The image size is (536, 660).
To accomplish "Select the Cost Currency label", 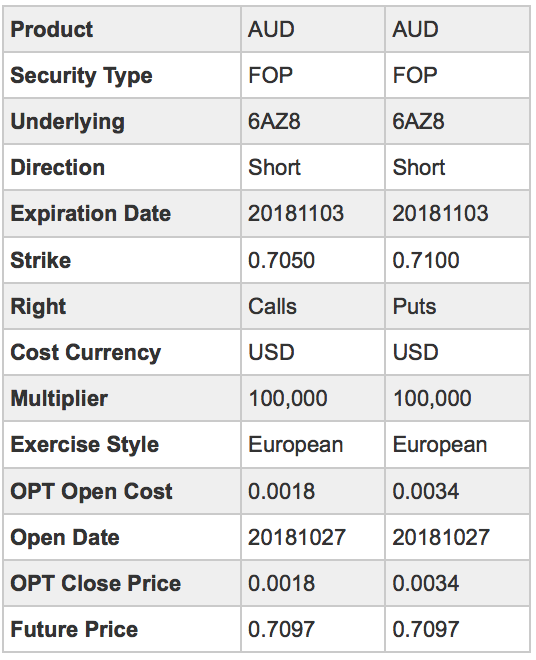I will click(85, 353).
